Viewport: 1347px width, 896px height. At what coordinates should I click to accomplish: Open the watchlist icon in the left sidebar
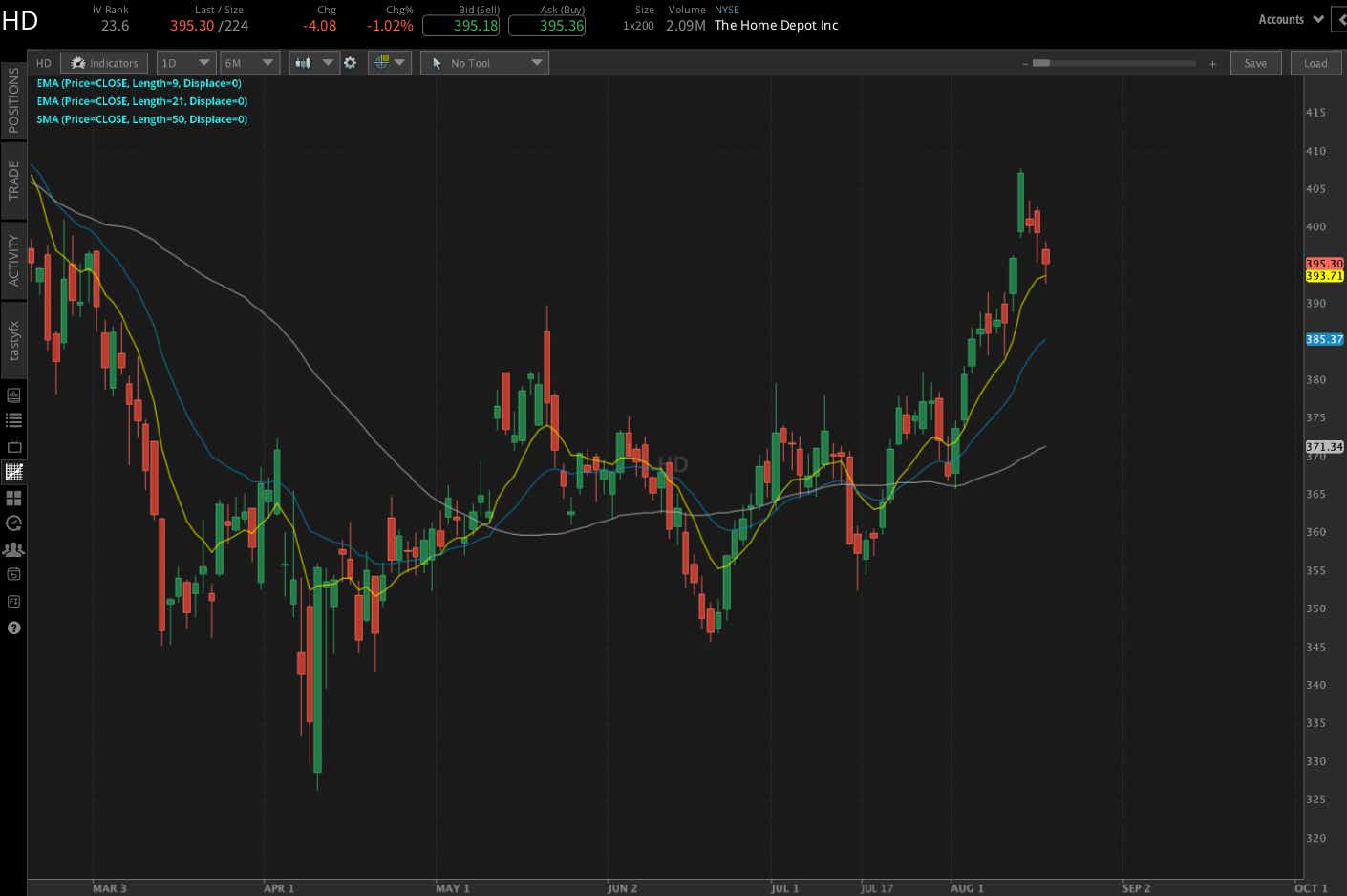click(x=13, y=420)
